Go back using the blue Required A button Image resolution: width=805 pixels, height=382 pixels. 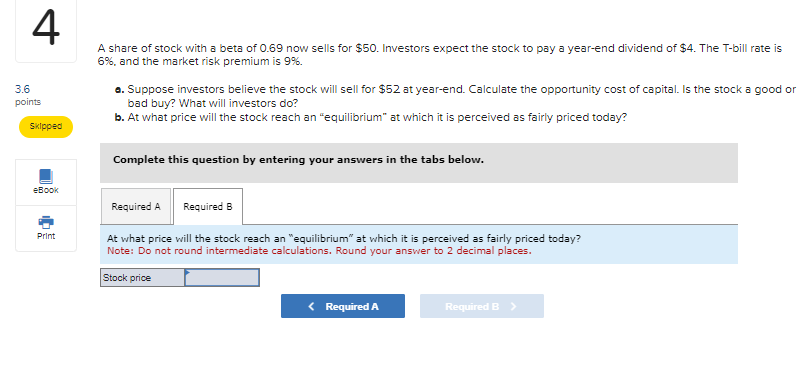tap(342, 306)
